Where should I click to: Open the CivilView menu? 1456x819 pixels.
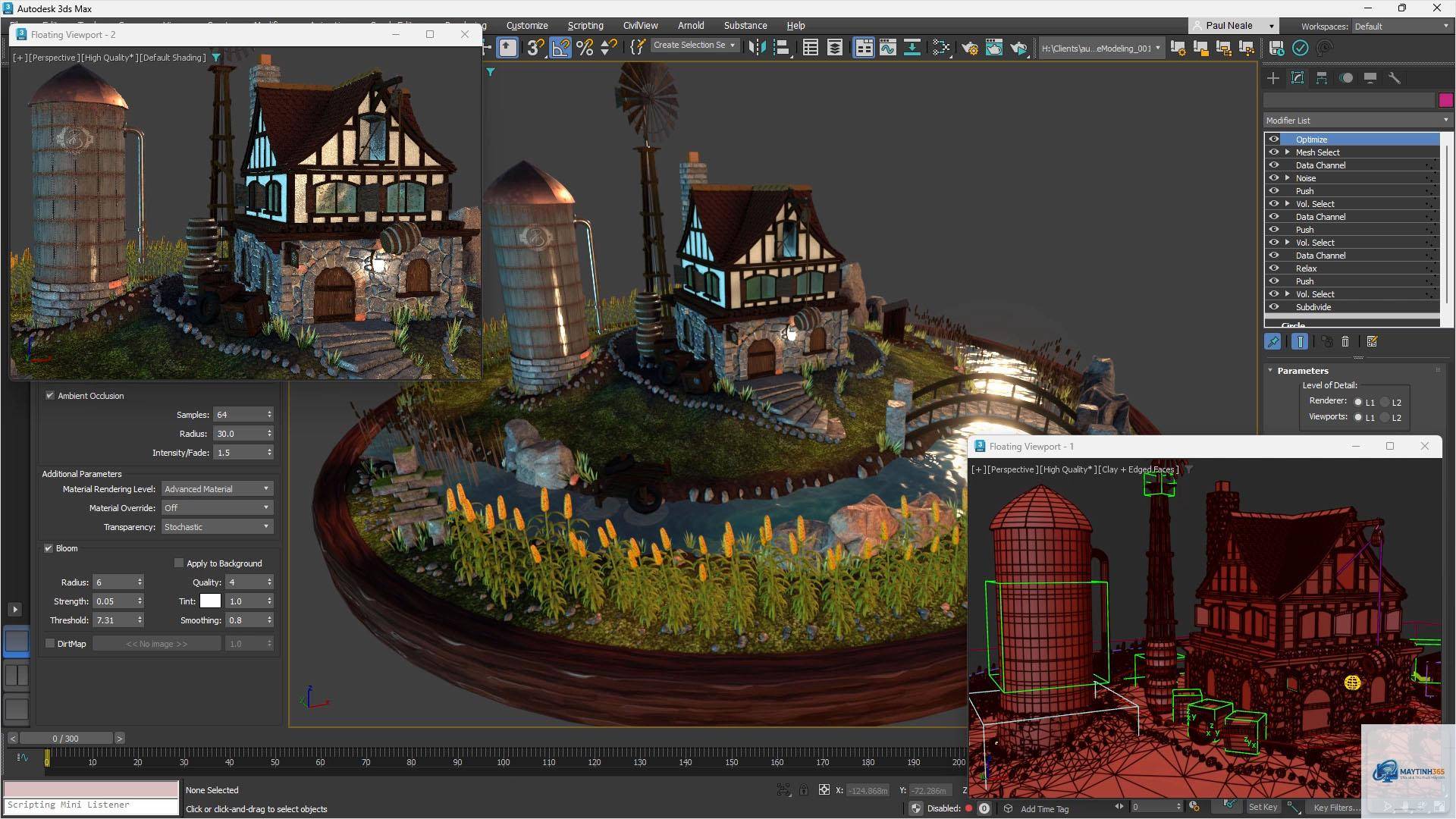click(x=641, y=26)
